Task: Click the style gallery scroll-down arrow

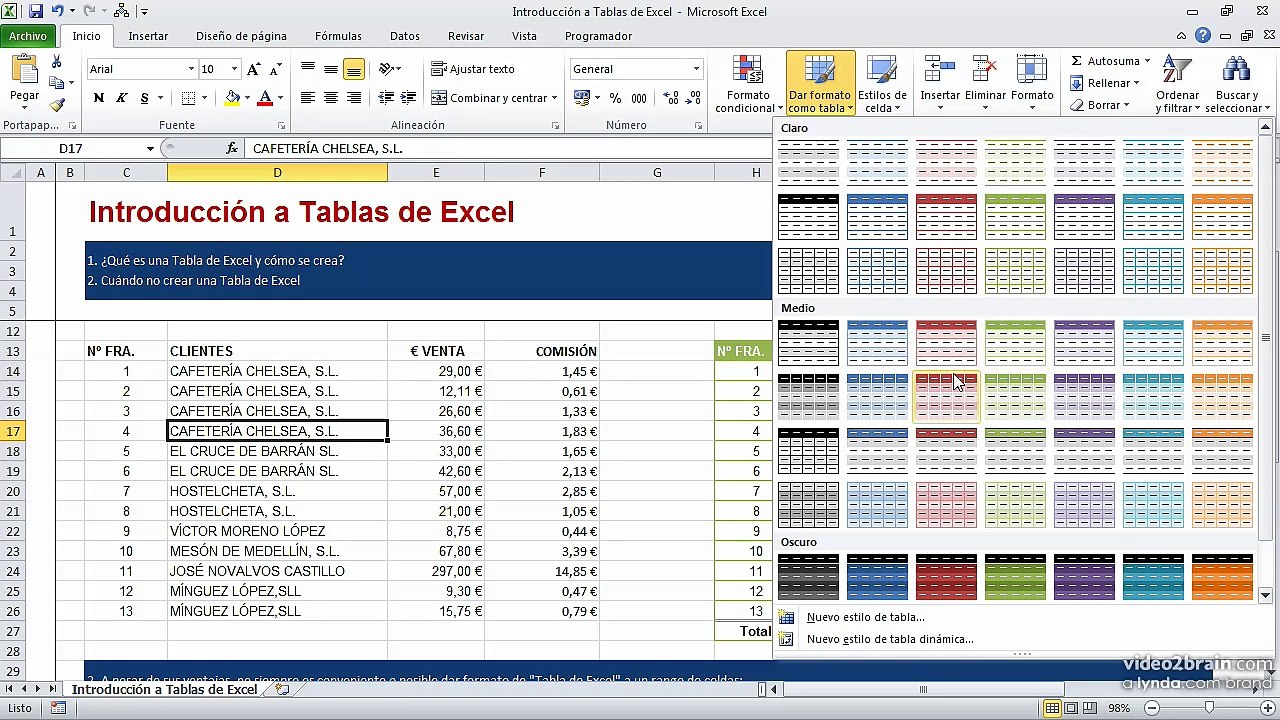Action: (x=1265, y=595)
